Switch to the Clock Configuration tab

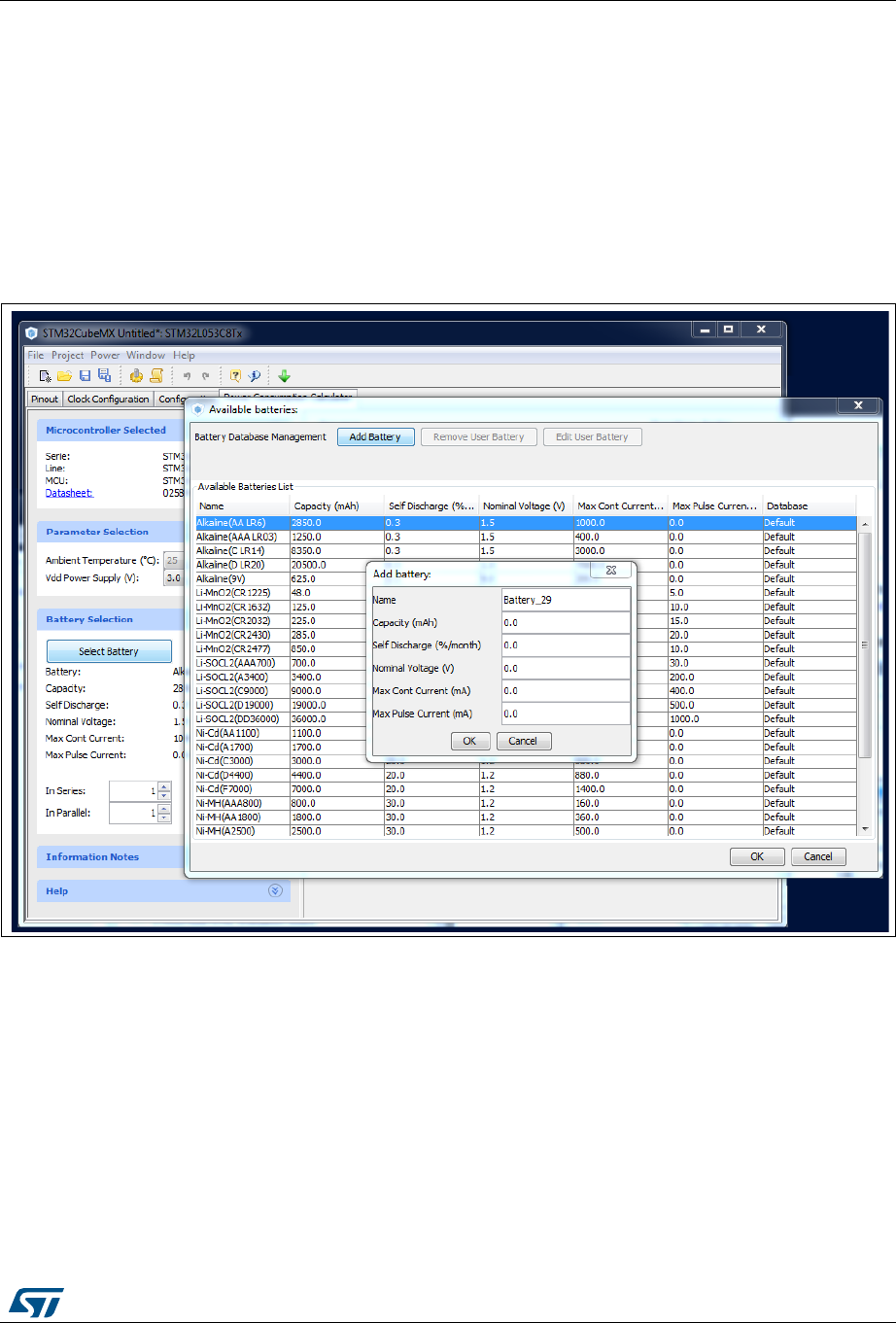click(x=108, y=400)
